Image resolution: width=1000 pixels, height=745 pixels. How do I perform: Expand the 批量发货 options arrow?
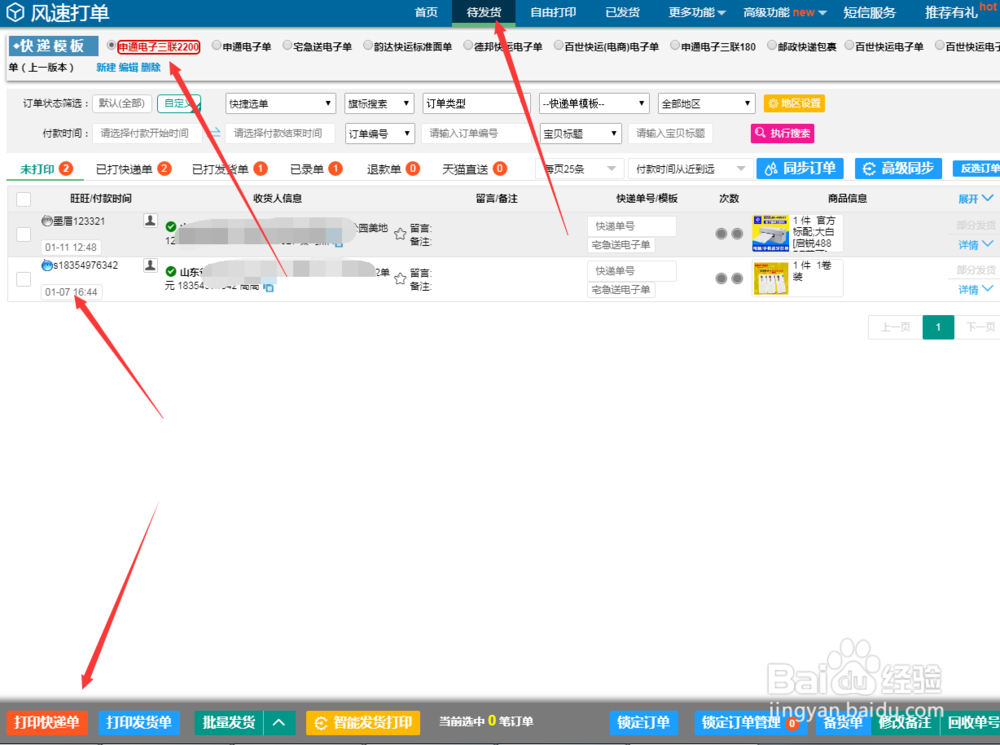coord(279,723)
